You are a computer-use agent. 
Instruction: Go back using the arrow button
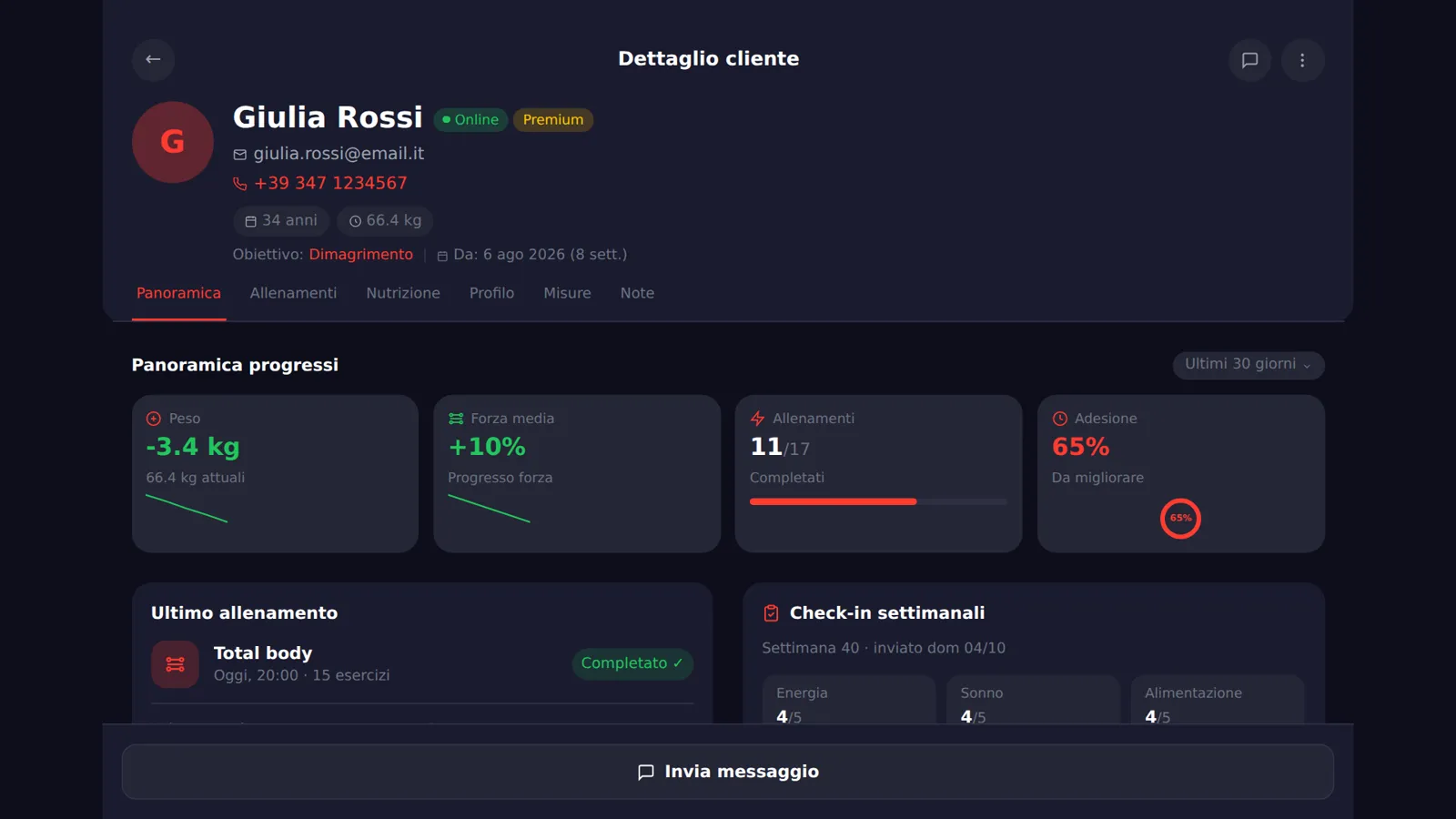[x=153, y=60]
